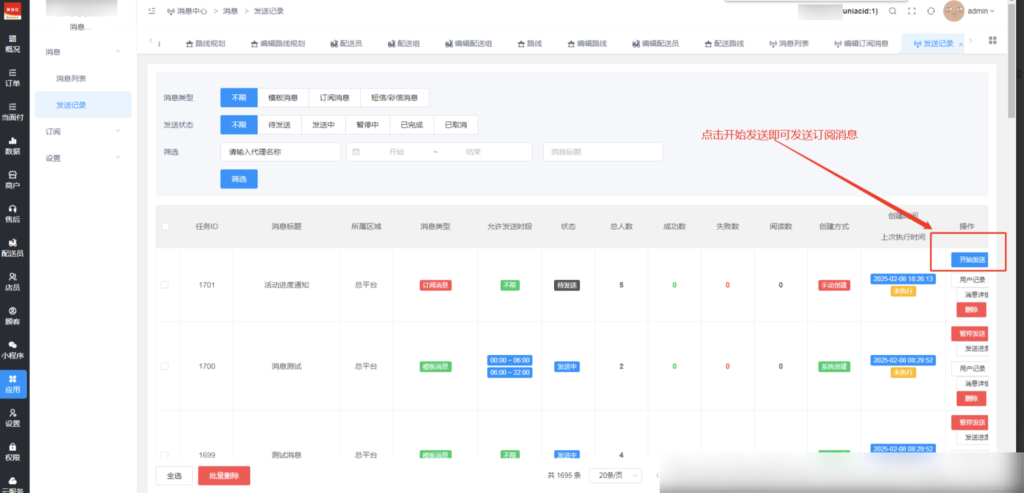Click 暂停发送 for task 1700
This screenshot has height=493, width=1024.
click(x=969, y=334)
